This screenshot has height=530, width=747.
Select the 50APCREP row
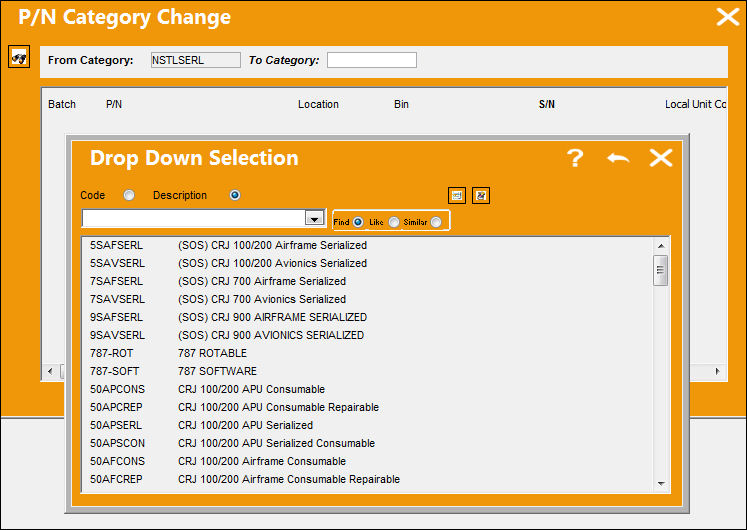pos(368,407)
